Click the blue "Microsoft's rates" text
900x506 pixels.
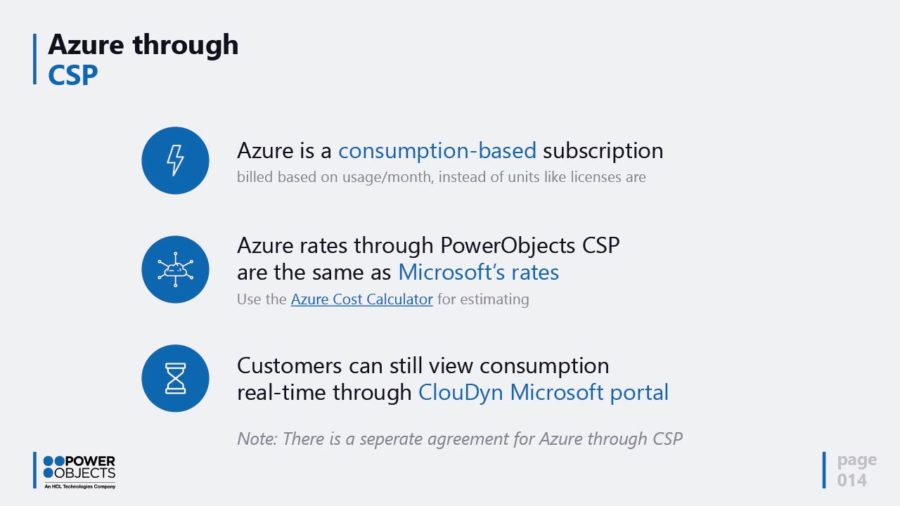(478, 272)
